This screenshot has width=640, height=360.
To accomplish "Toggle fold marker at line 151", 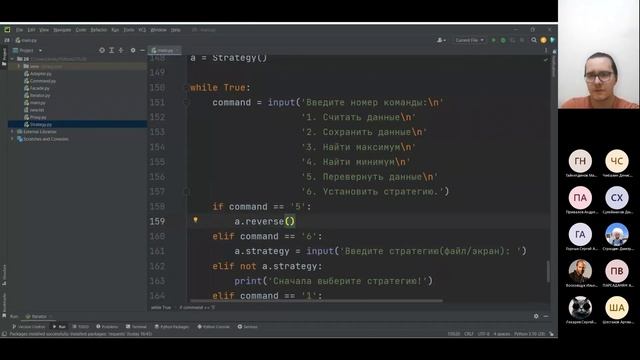I will tap(186, 102).
